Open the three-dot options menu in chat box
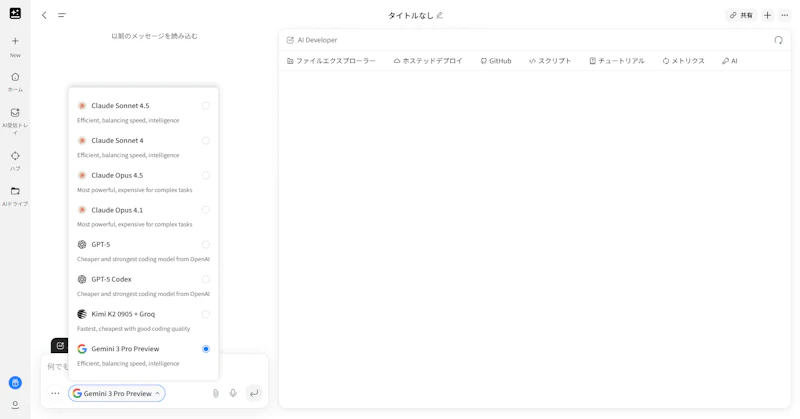The image size is (800, 419). (x=55, y=393)
